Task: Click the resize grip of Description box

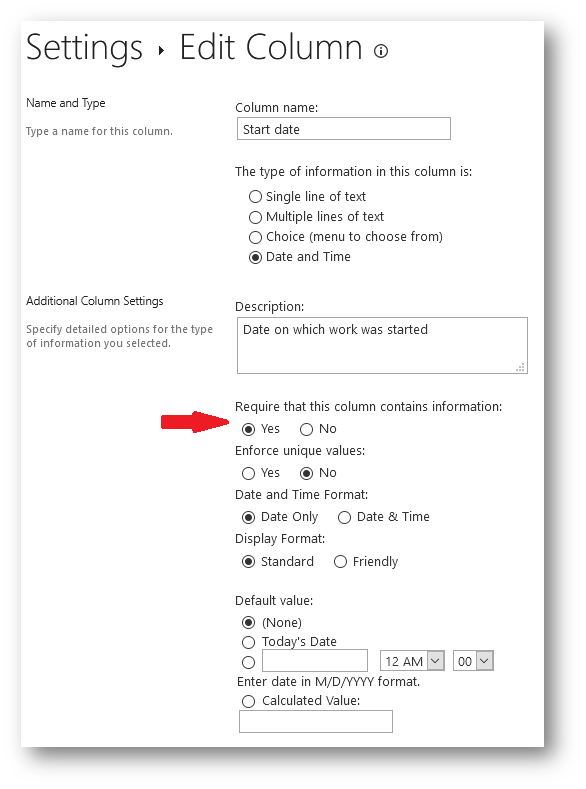Action: [x=521, y=367]
